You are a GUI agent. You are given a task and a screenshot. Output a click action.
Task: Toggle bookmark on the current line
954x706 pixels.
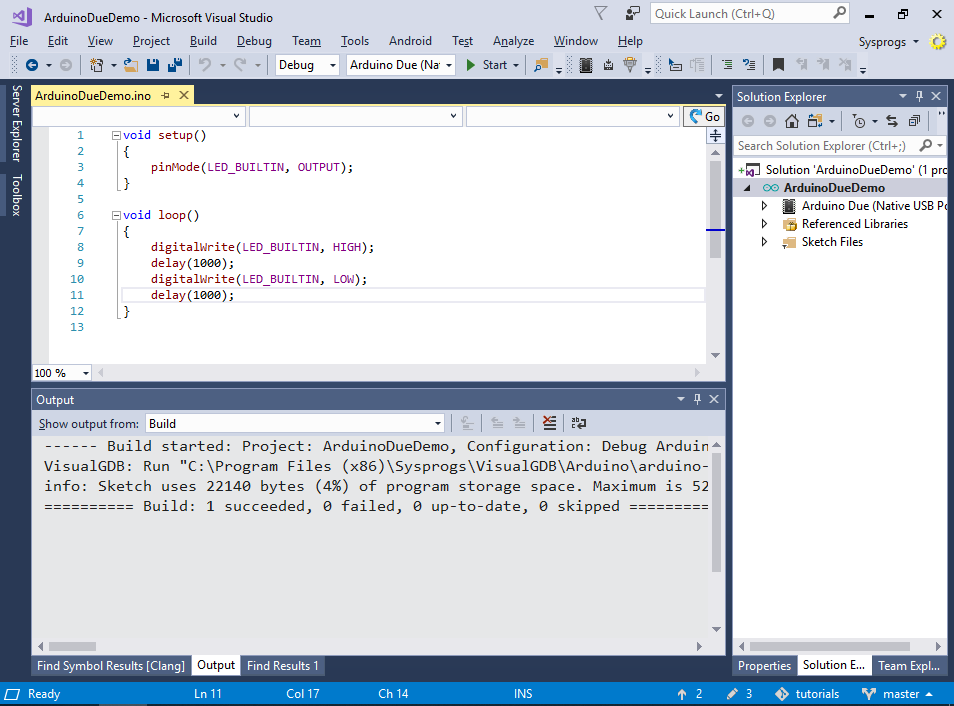click(778, 65)
